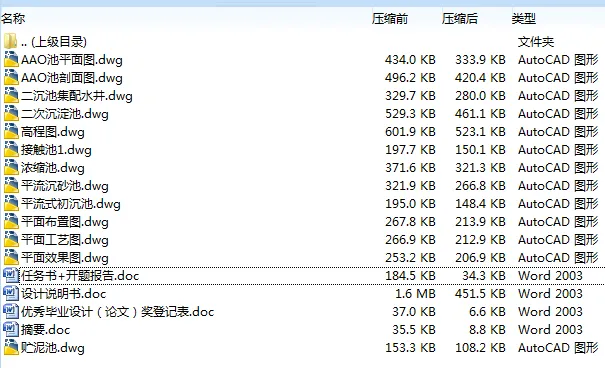
Task: Select file name AAO池剖面图.dwg
Action: (72, 78)
